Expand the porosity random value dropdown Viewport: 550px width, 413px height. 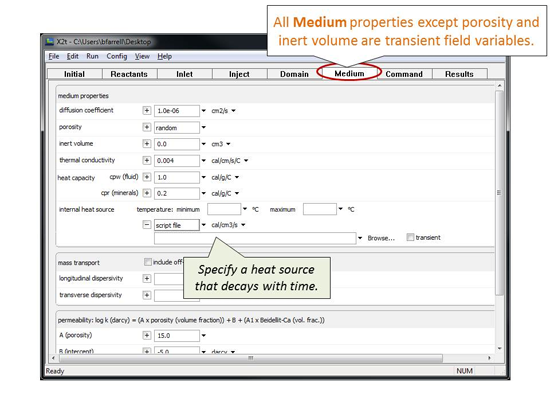click(204, 127)
